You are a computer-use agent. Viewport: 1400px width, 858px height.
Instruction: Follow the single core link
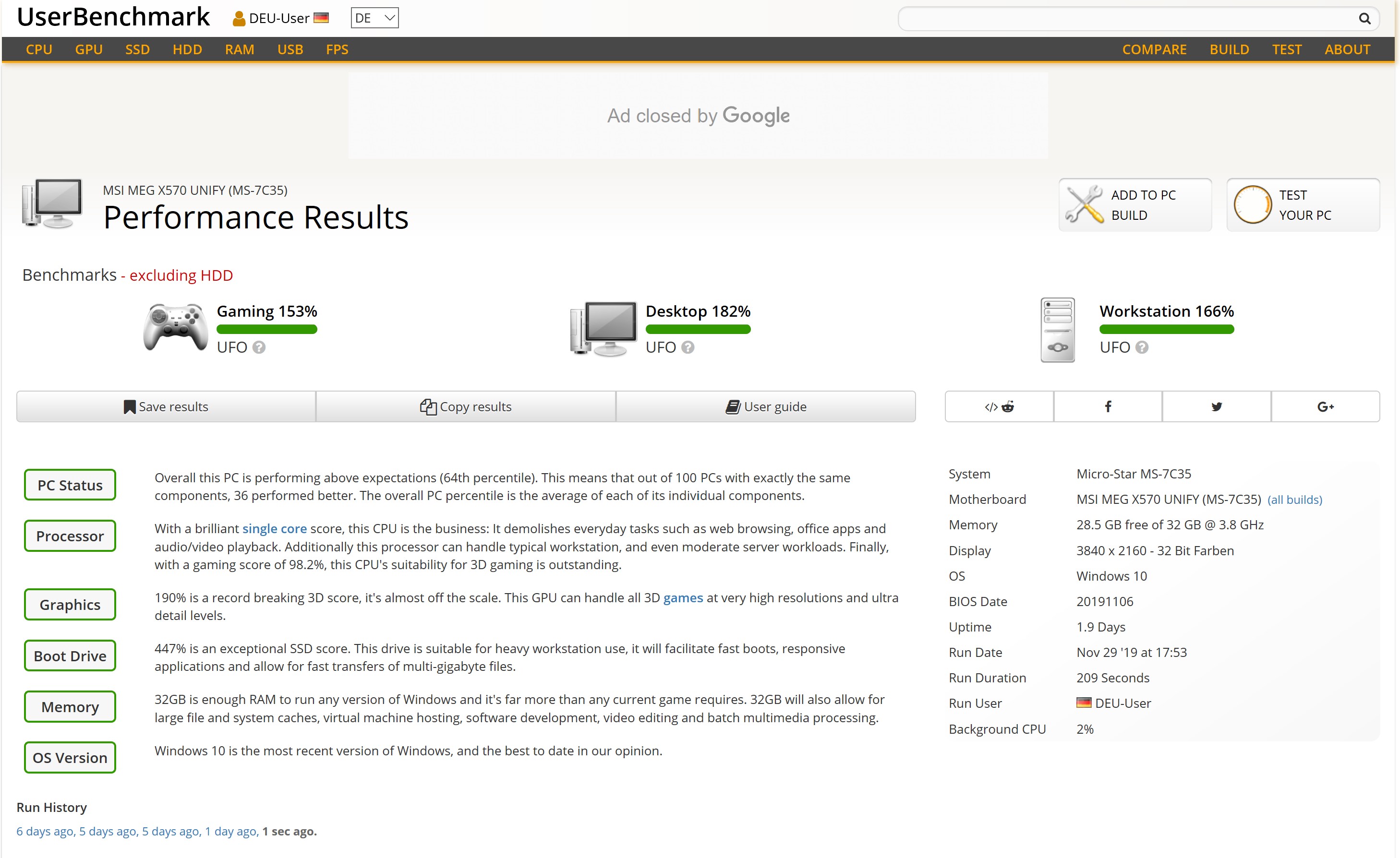(x=275, y=529)
